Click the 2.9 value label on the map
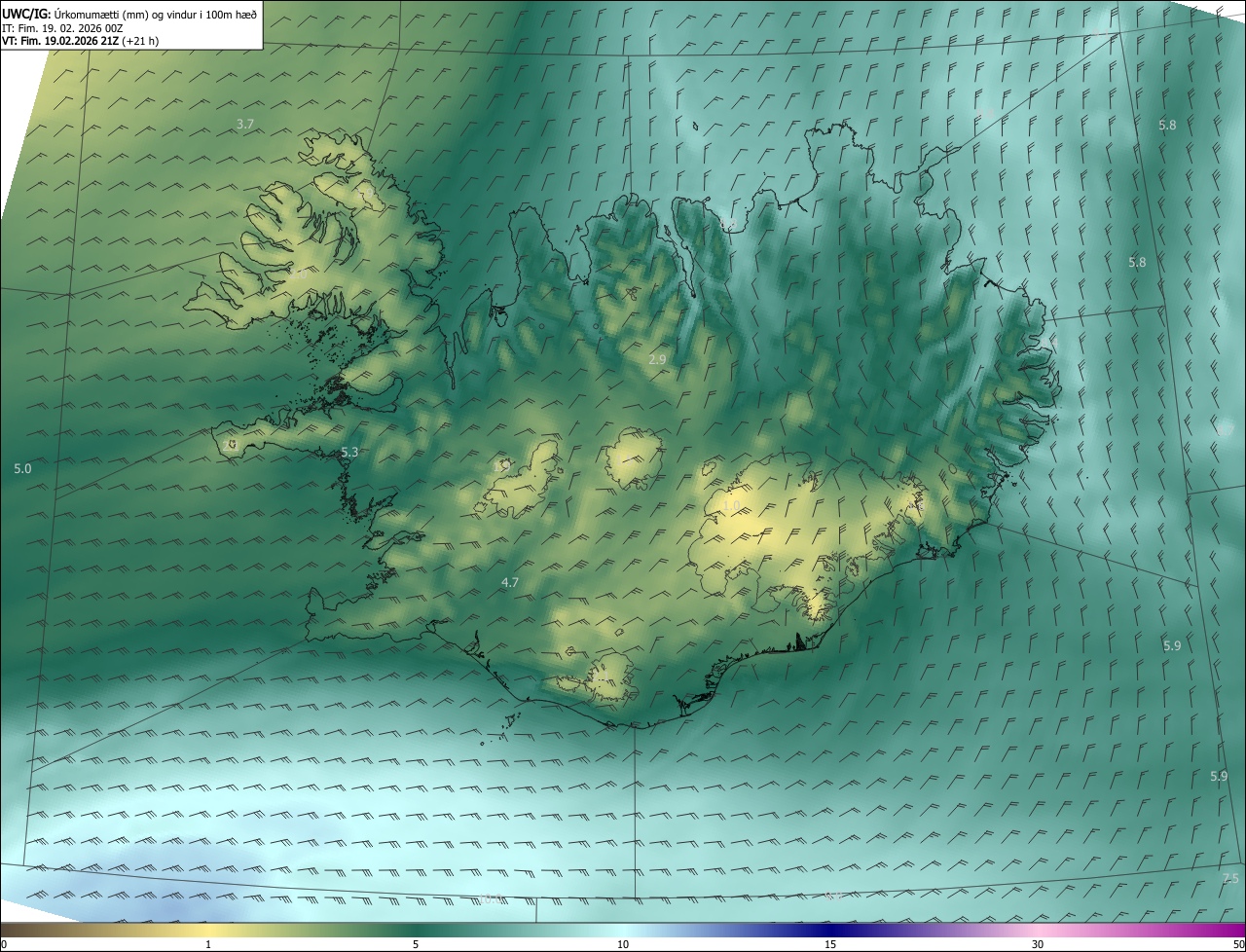This screenshot has width=1246, height=952. point(657,359)
